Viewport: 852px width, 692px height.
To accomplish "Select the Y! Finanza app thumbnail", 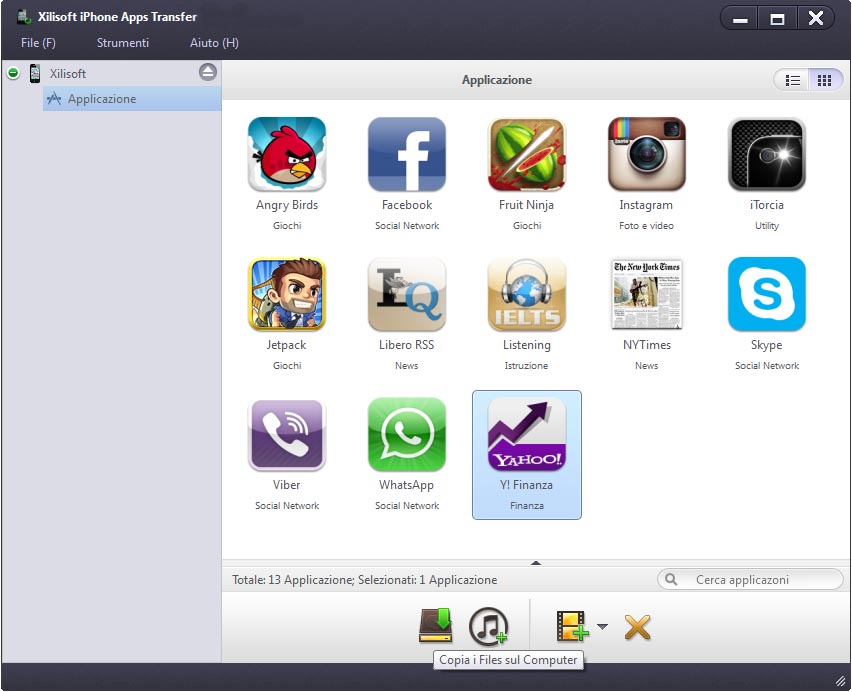I will click(x=527, y=434).
